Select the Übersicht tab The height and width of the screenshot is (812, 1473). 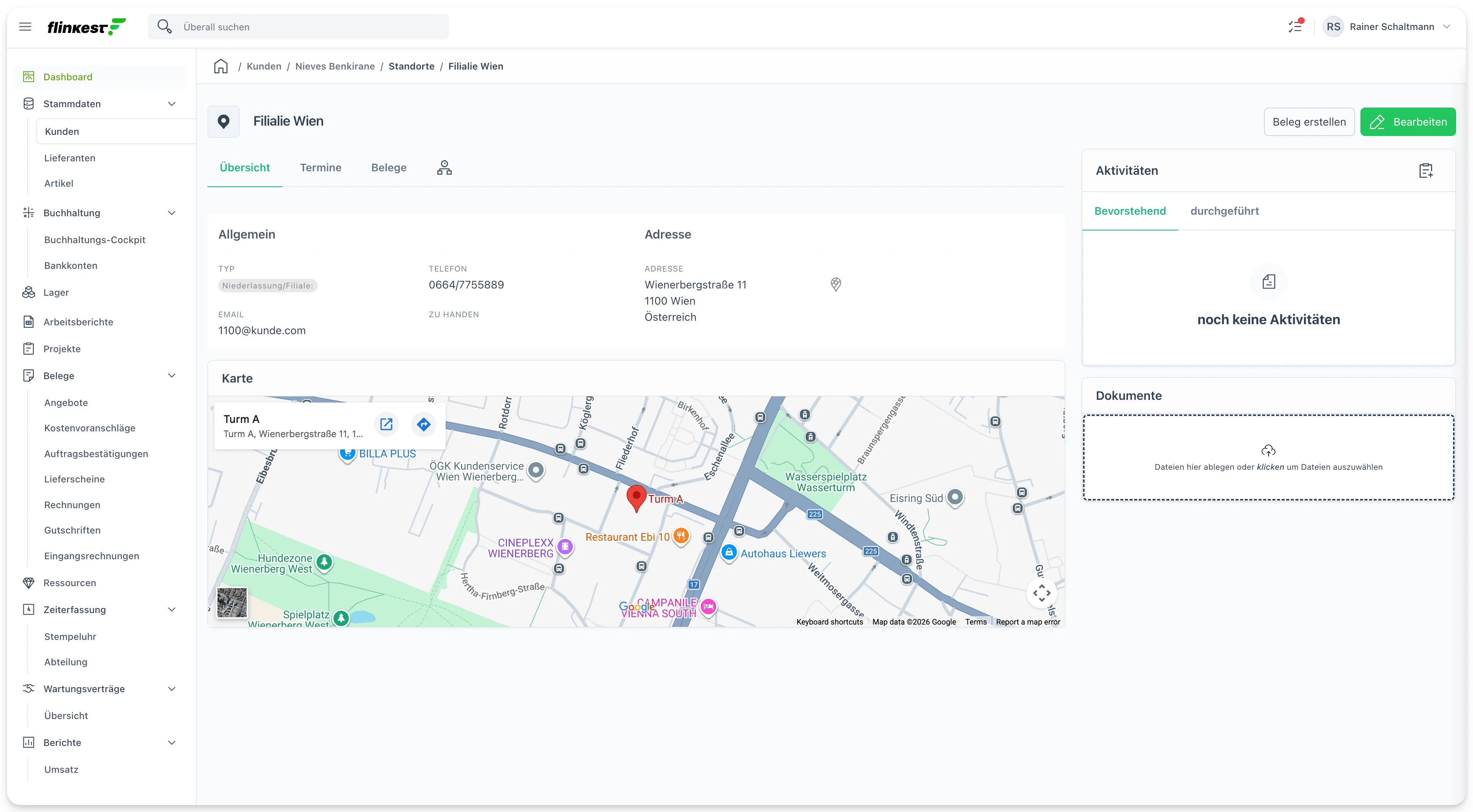click(x=245, y=167)
